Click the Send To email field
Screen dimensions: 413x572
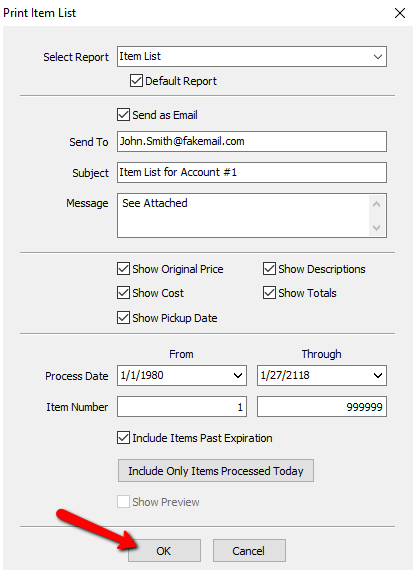pos(252,142)
